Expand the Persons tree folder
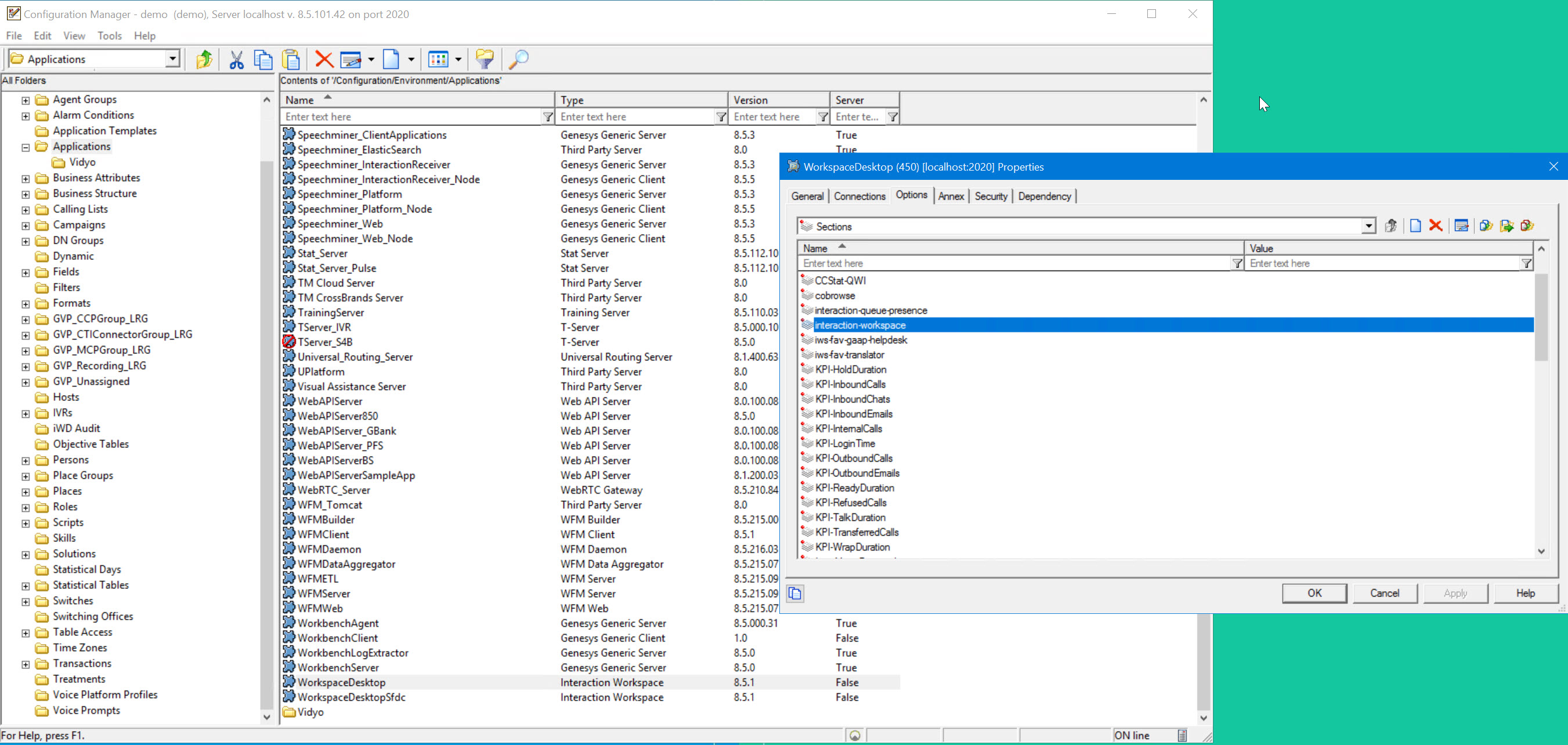Viewport: 1568px width, 745px height. (x=26, y=461)
